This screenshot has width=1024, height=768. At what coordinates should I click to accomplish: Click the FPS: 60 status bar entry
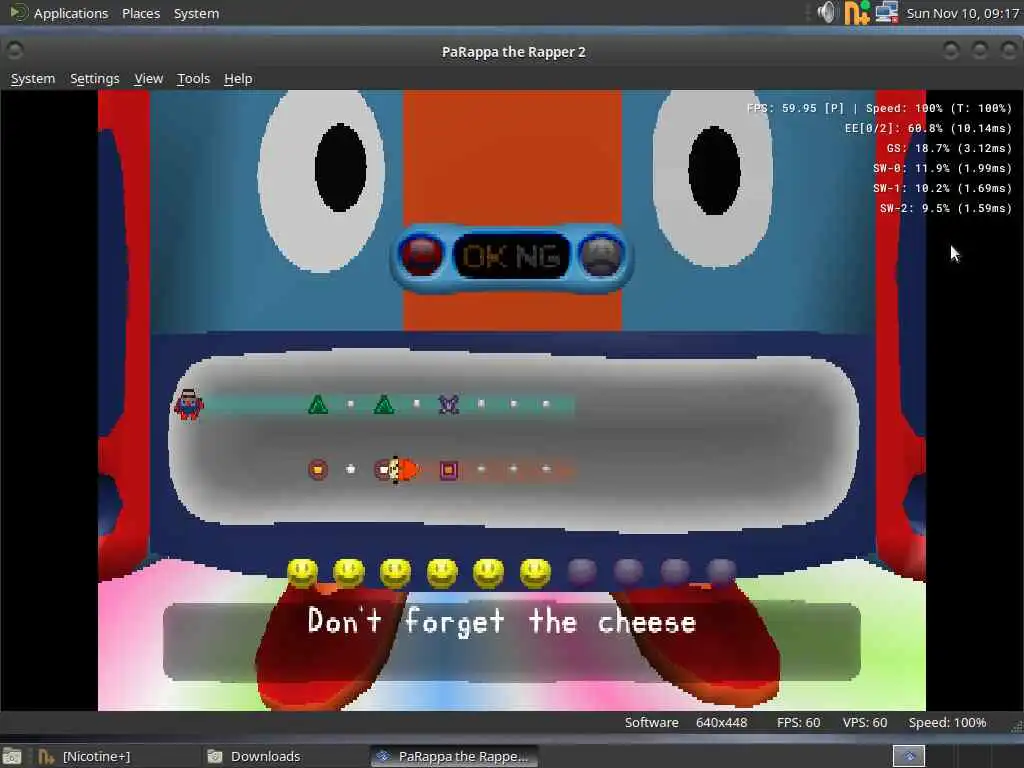(x=798, y=722)
